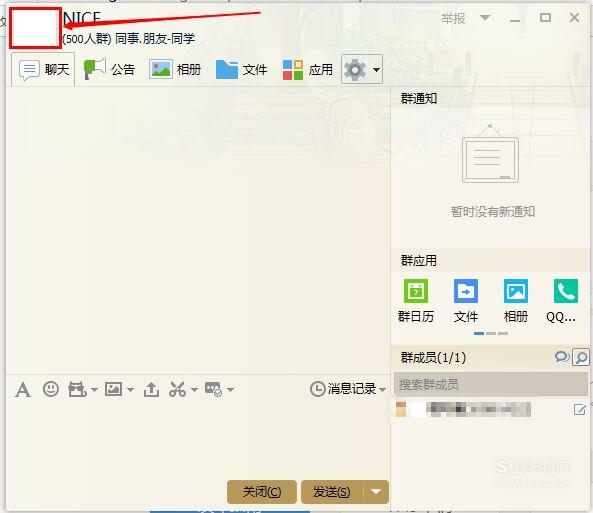The image size is (593, 513).
Task: Maximize the group chat window
Action: click(x=545, y=18)
